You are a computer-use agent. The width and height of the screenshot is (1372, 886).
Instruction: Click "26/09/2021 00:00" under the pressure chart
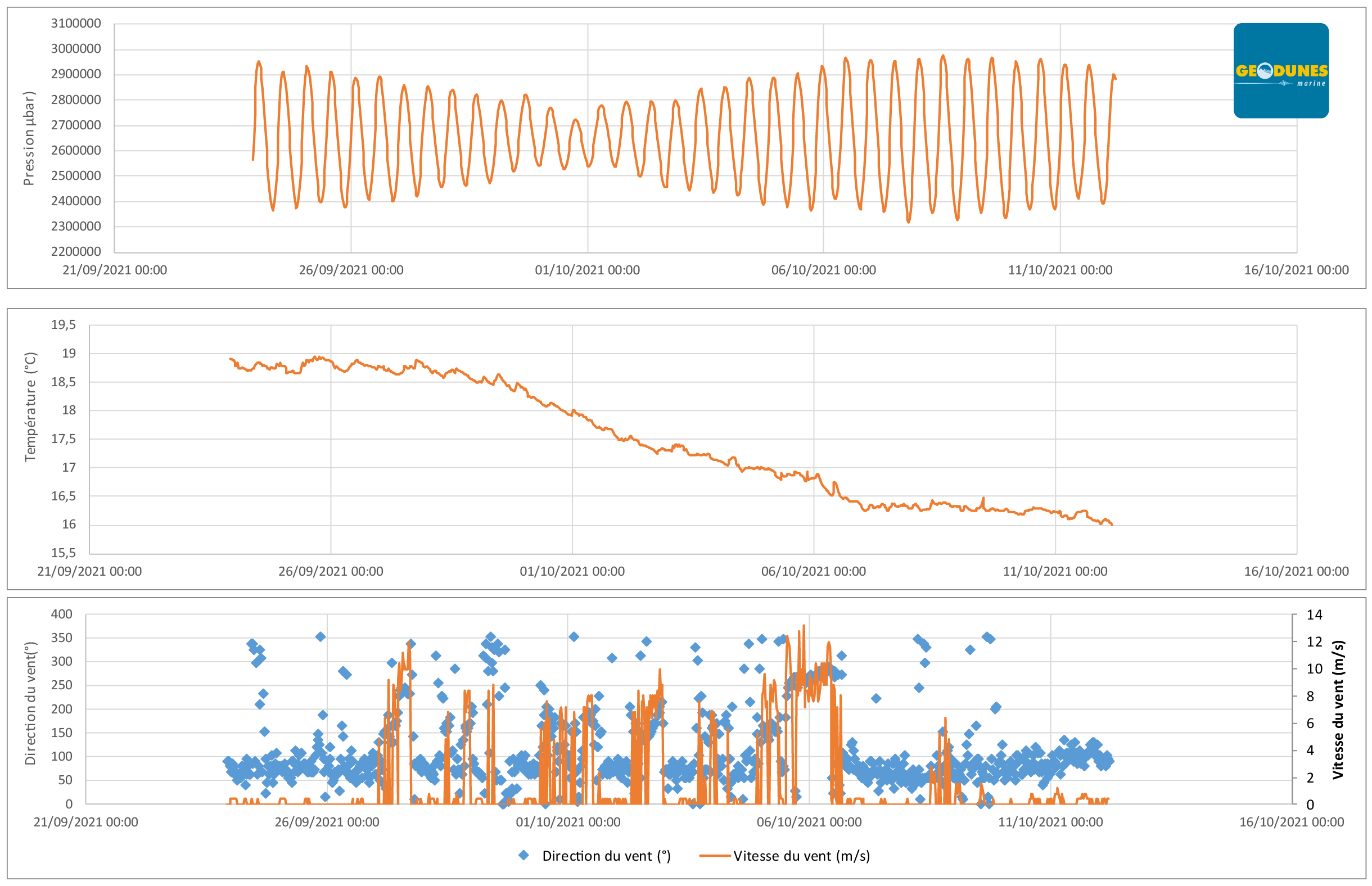[351, 270]
